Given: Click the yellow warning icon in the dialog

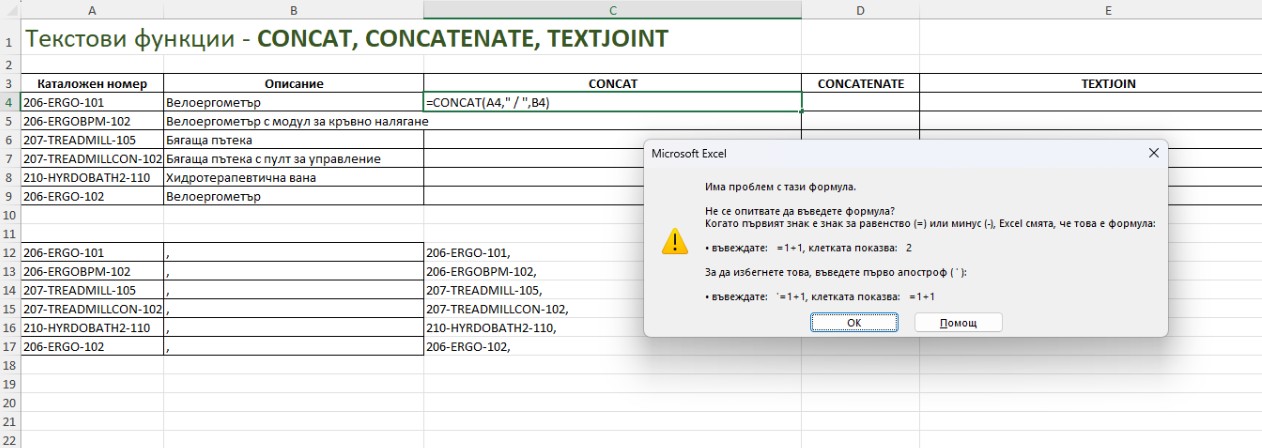Looking at the screenshot, I should click(x=676, y=241).
